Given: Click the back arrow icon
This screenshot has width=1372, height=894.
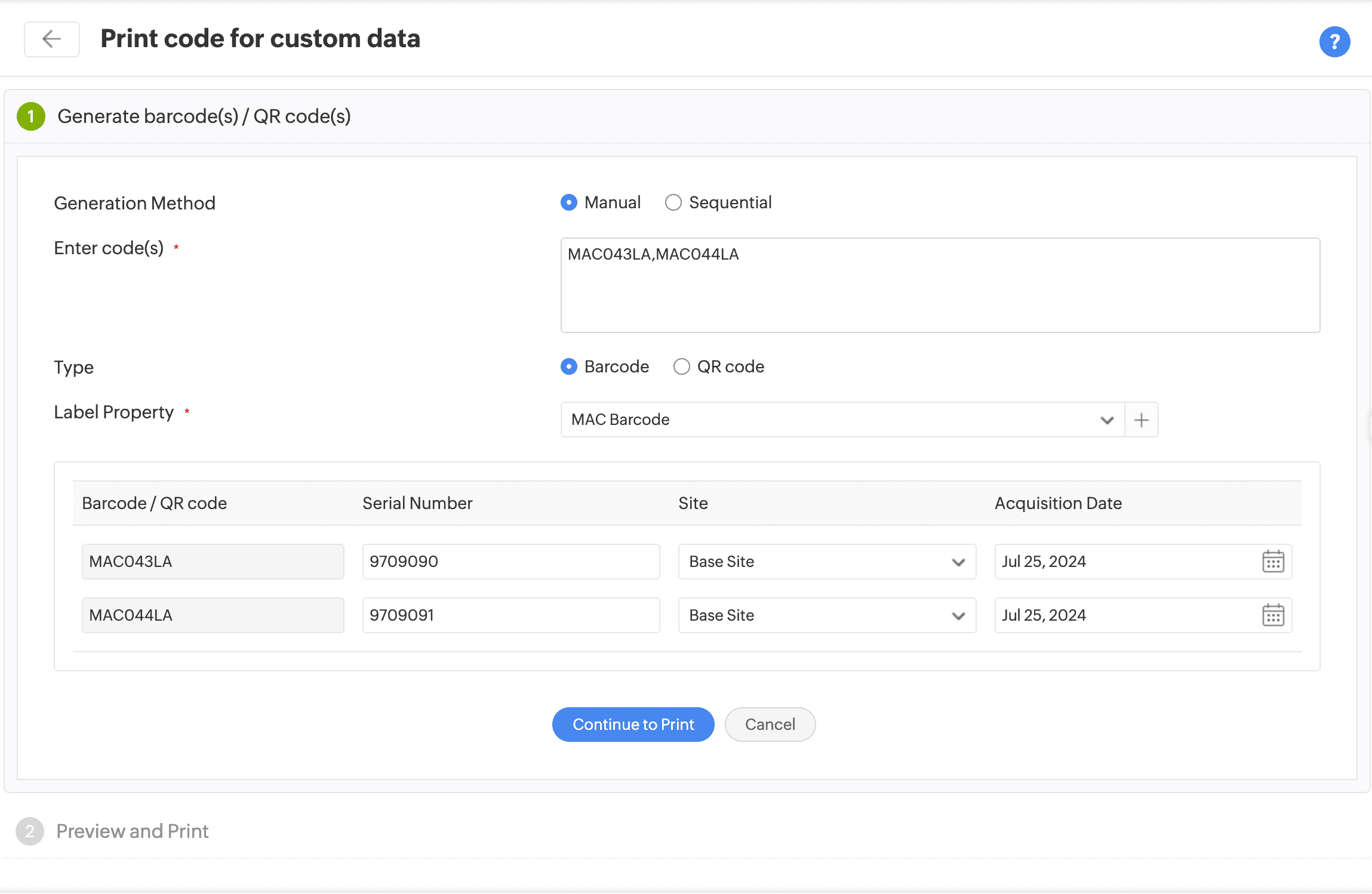Looking at the screenshot, I should [x=51, y=39].
